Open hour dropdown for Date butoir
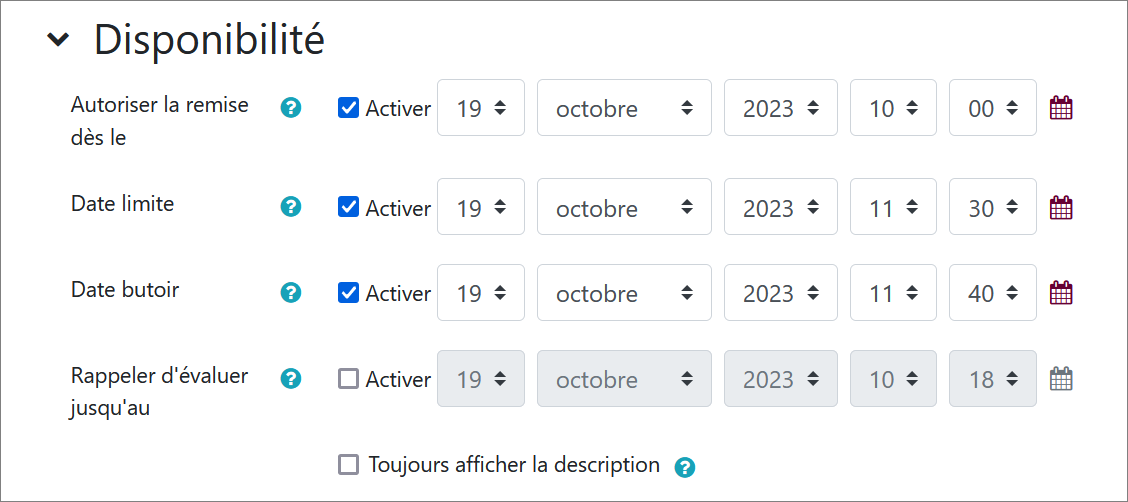Screen dimensions: 1128x502 pyautogui.click(x=893, y=293)
